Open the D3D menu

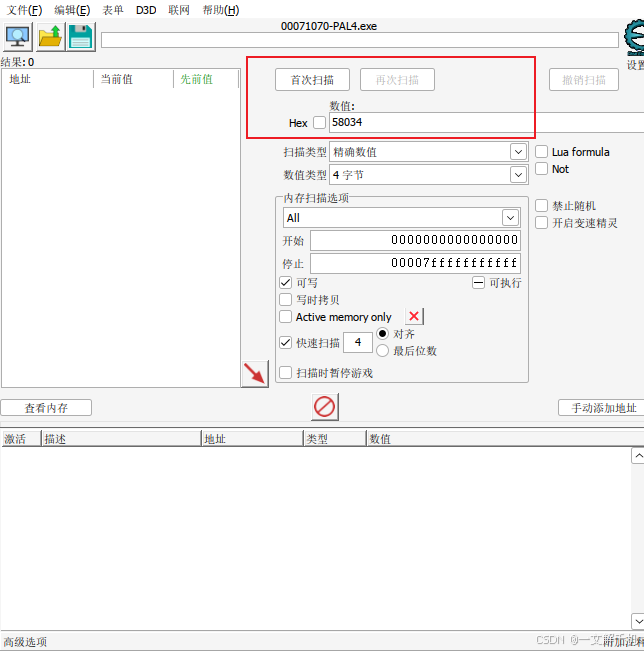point(146,10)
